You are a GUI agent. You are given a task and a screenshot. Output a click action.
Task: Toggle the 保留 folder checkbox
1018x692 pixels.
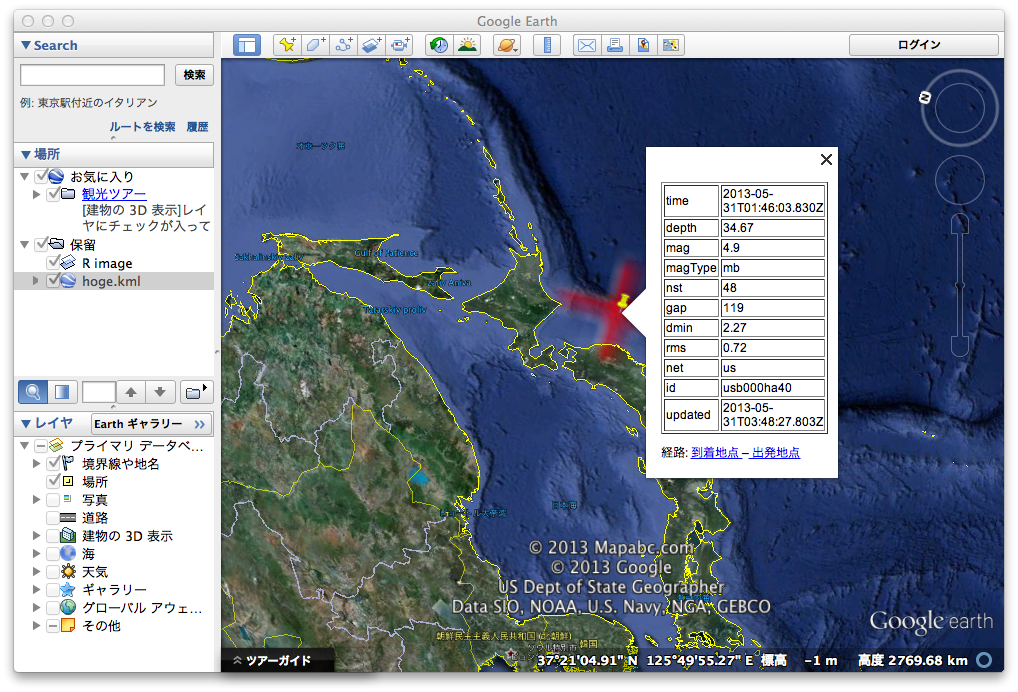42,244
